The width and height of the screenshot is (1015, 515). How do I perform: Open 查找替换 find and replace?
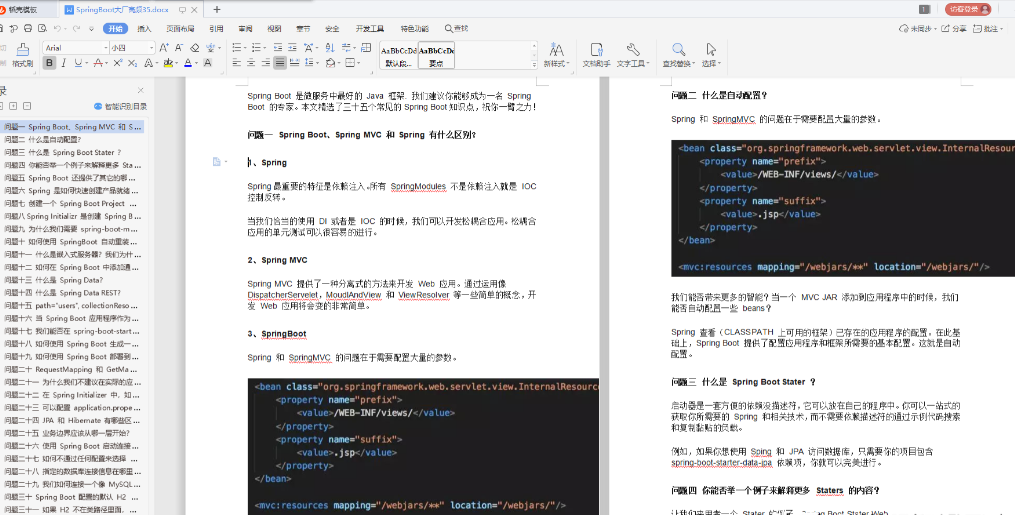(678, 55)
